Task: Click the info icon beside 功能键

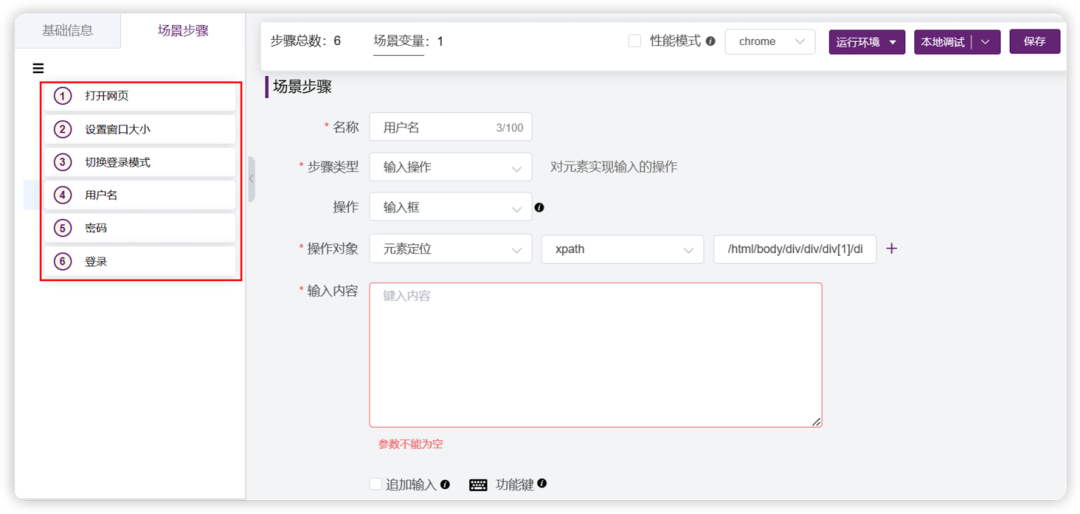Action: (542, 484)
